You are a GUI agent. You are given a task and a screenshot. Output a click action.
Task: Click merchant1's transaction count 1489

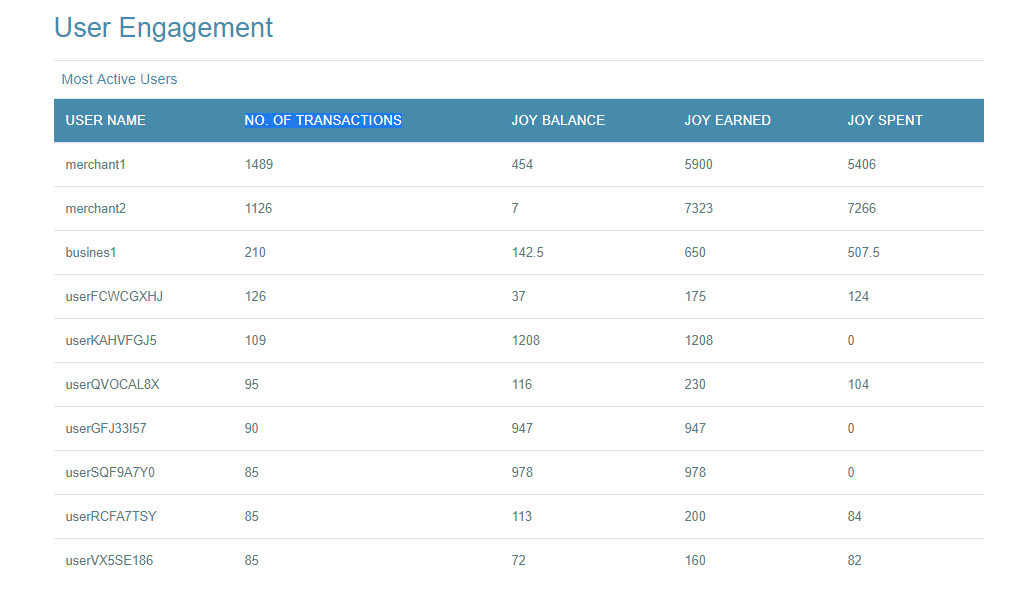click(x=259, y=164)
